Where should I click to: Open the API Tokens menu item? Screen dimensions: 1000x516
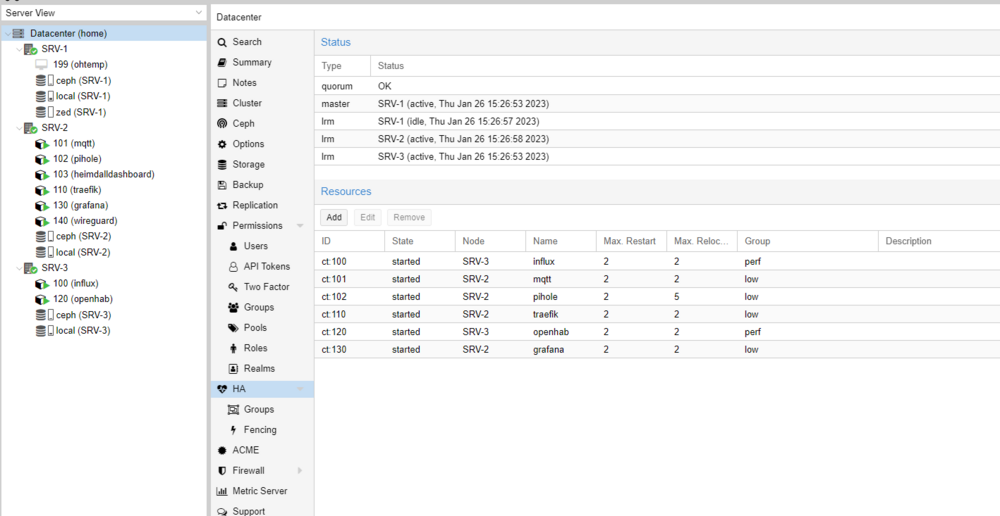[266, 267]
